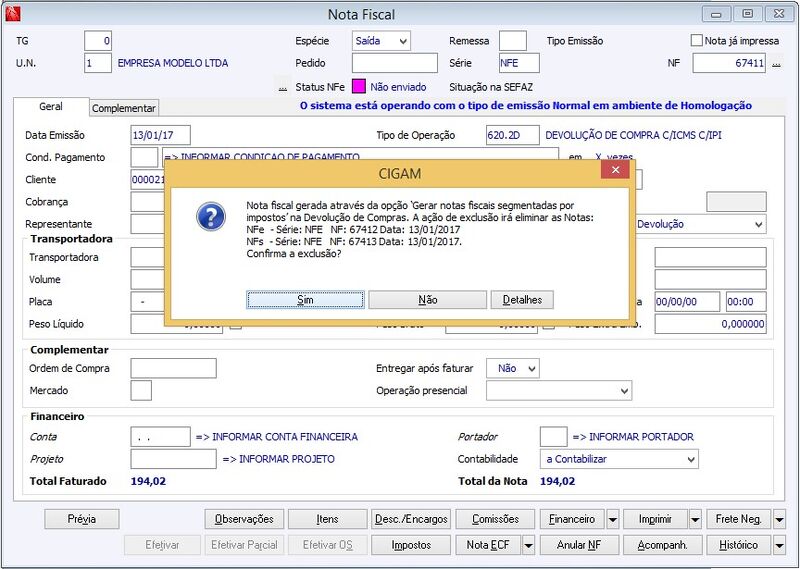The height and width of the screenshot is (569, 800).
Task: Click the Projeto input field
Action: [x=173, y=459]
